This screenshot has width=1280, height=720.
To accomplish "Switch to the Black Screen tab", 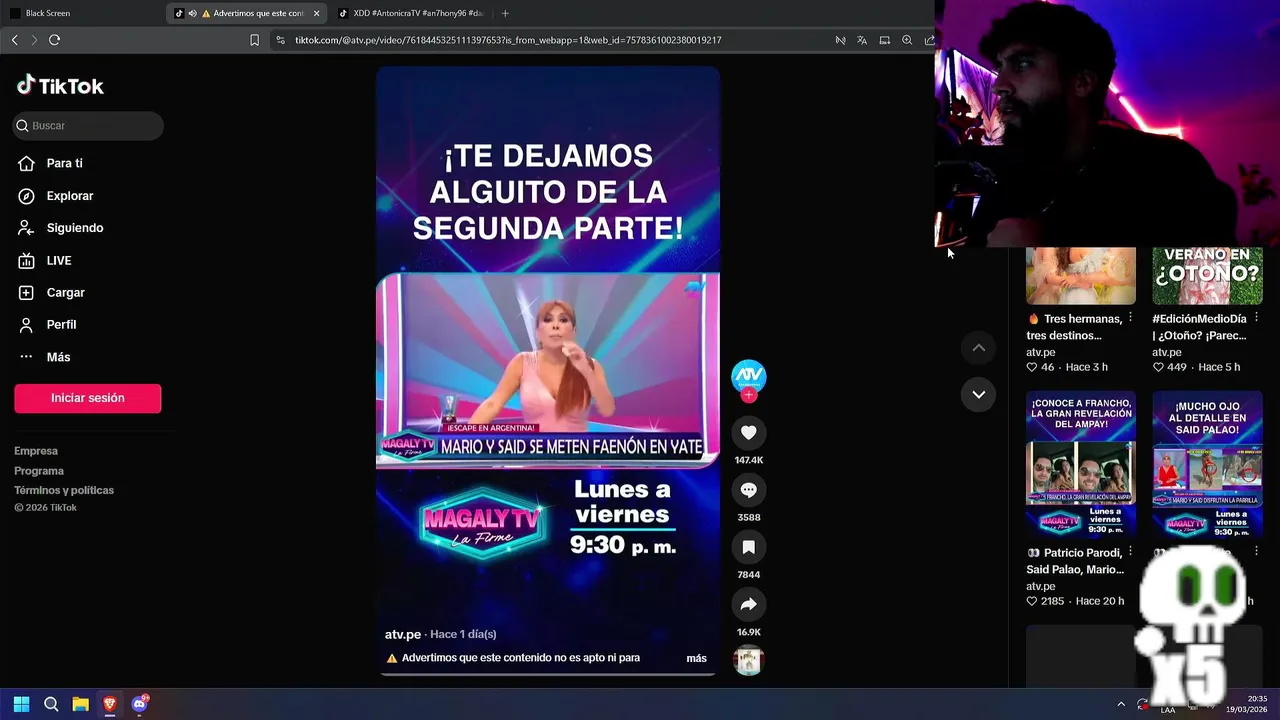I will pos(82,13).
